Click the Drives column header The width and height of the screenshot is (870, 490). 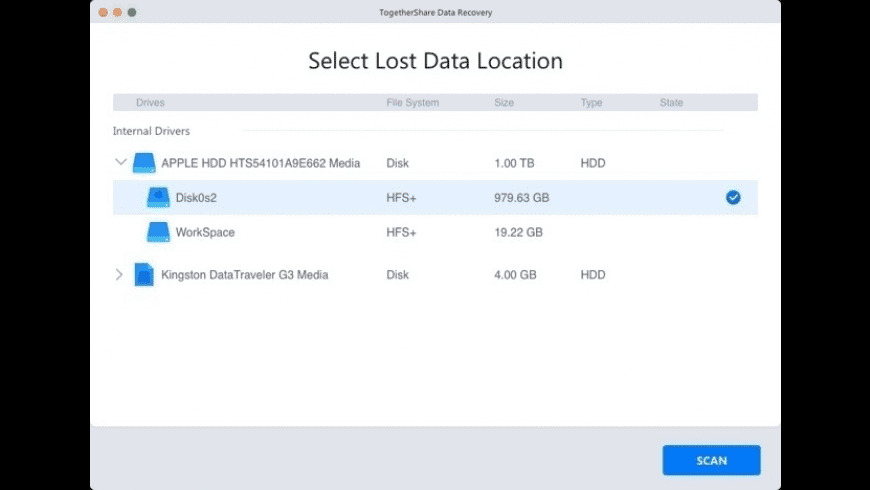[x=150, y=103]
